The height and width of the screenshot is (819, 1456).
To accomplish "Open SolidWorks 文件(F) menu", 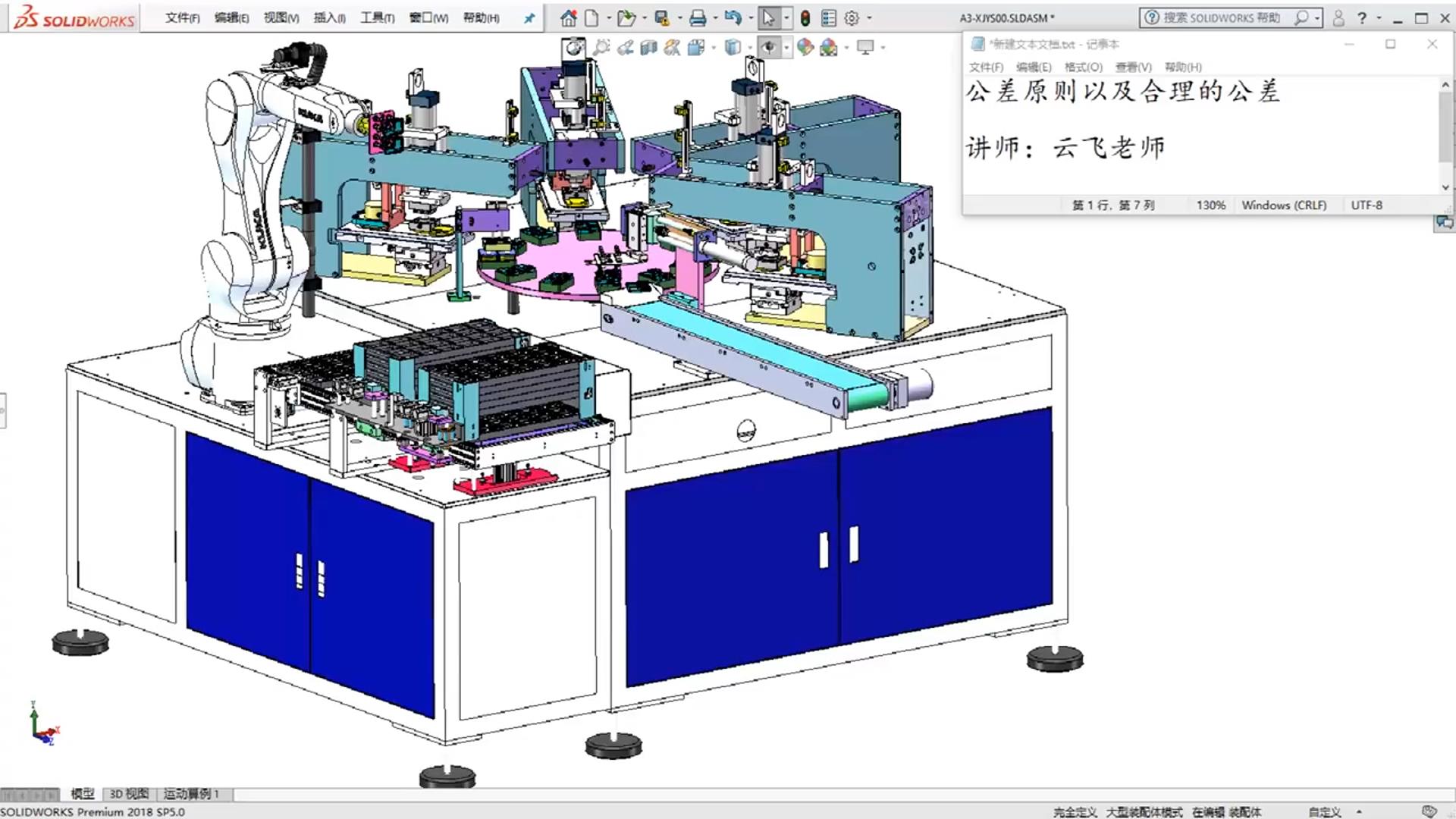I will coord(183,17).
